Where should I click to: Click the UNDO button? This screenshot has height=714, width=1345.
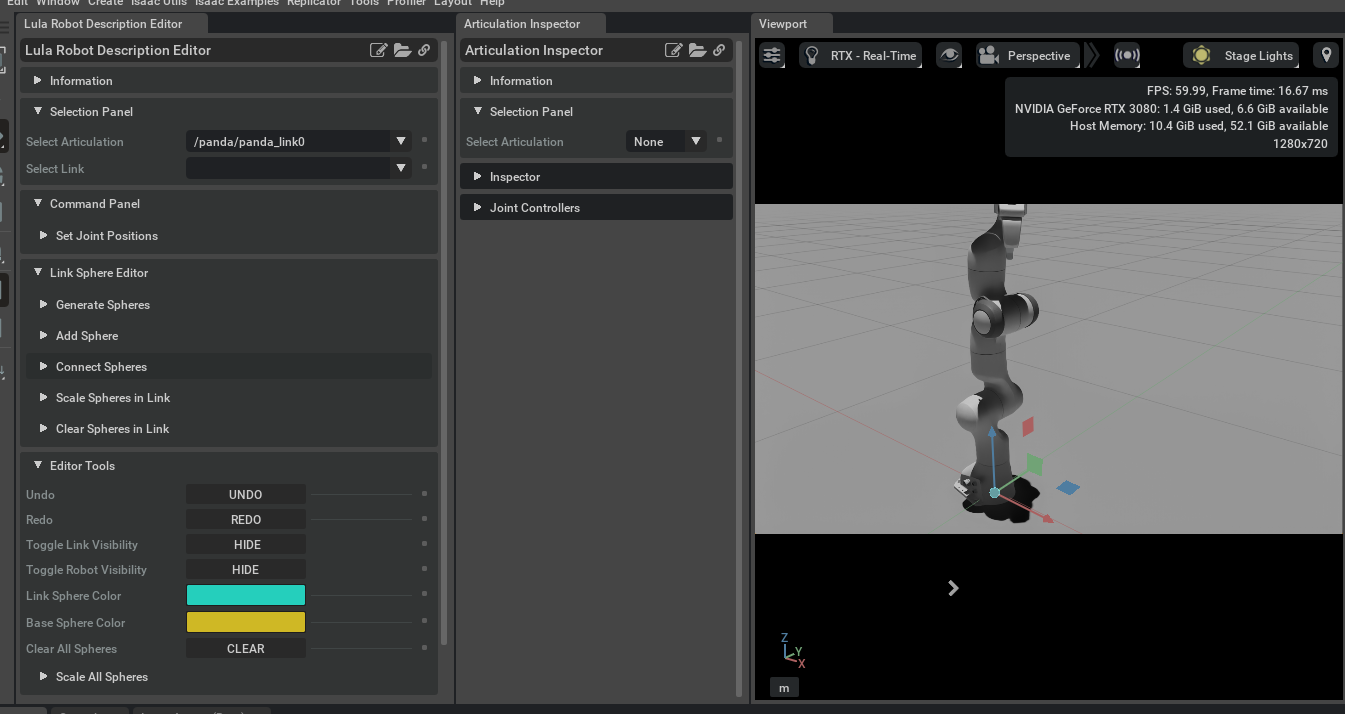tap(246, 495)
